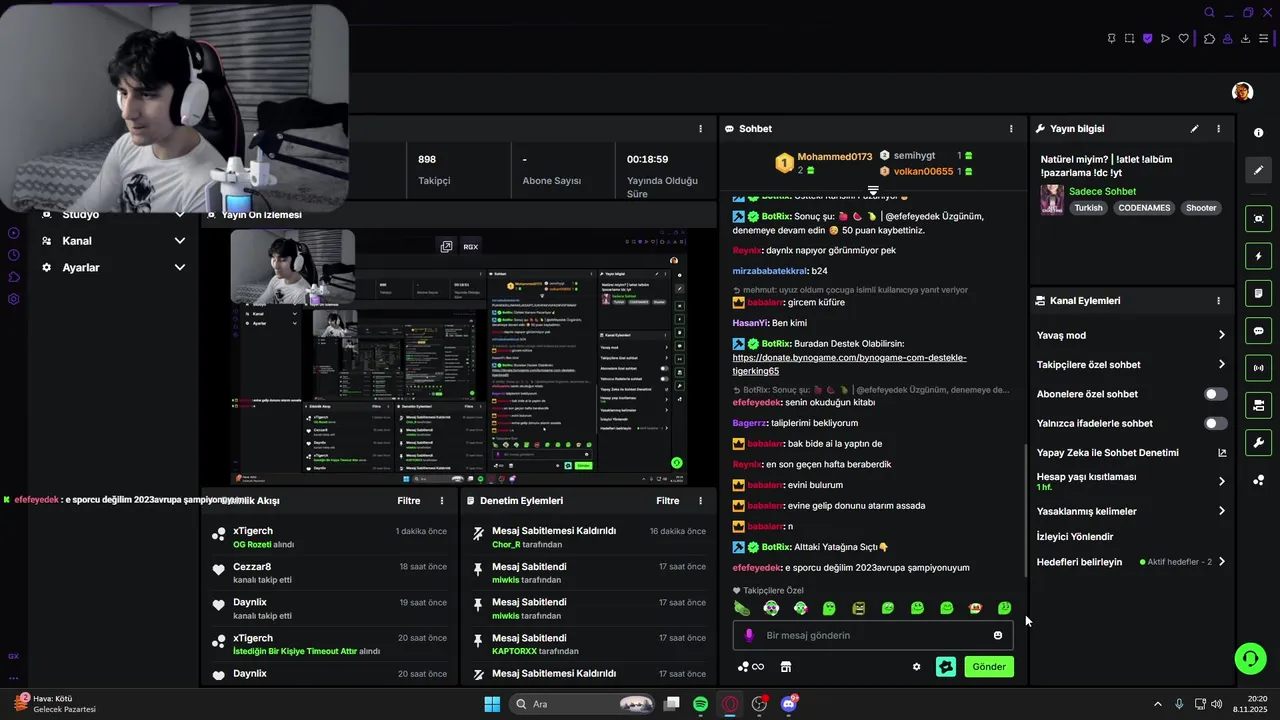1280x720 pixels.
Task: Open the bynogame donation link
Action: tap(849, 364)
